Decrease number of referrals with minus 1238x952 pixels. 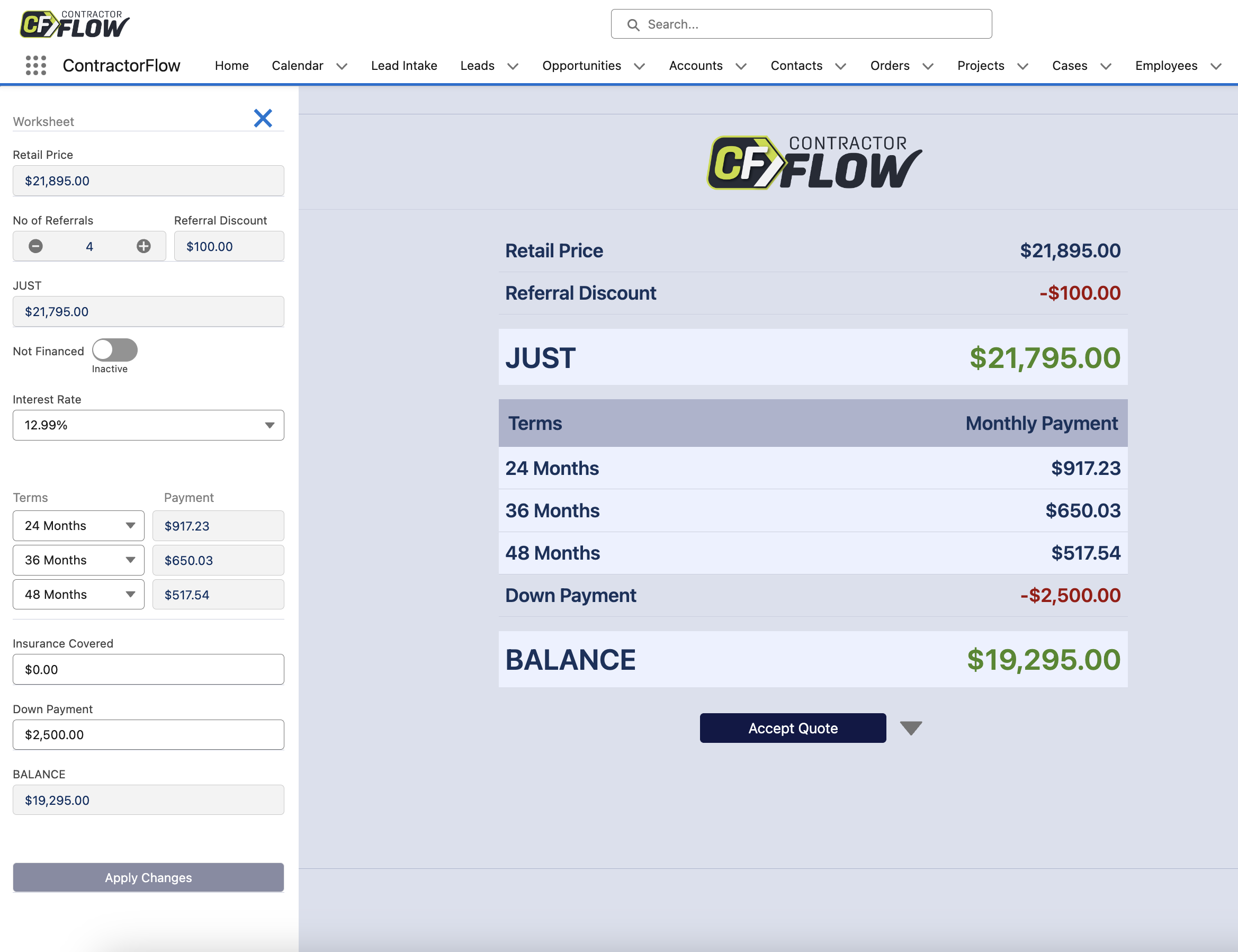click(x=35, y=246)
